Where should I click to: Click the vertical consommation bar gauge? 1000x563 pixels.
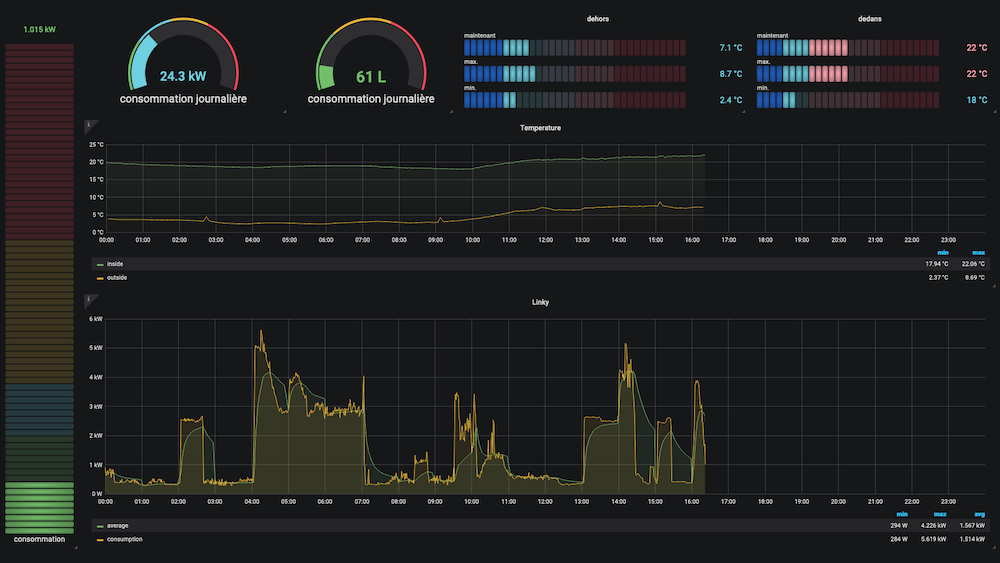[40, 288]
